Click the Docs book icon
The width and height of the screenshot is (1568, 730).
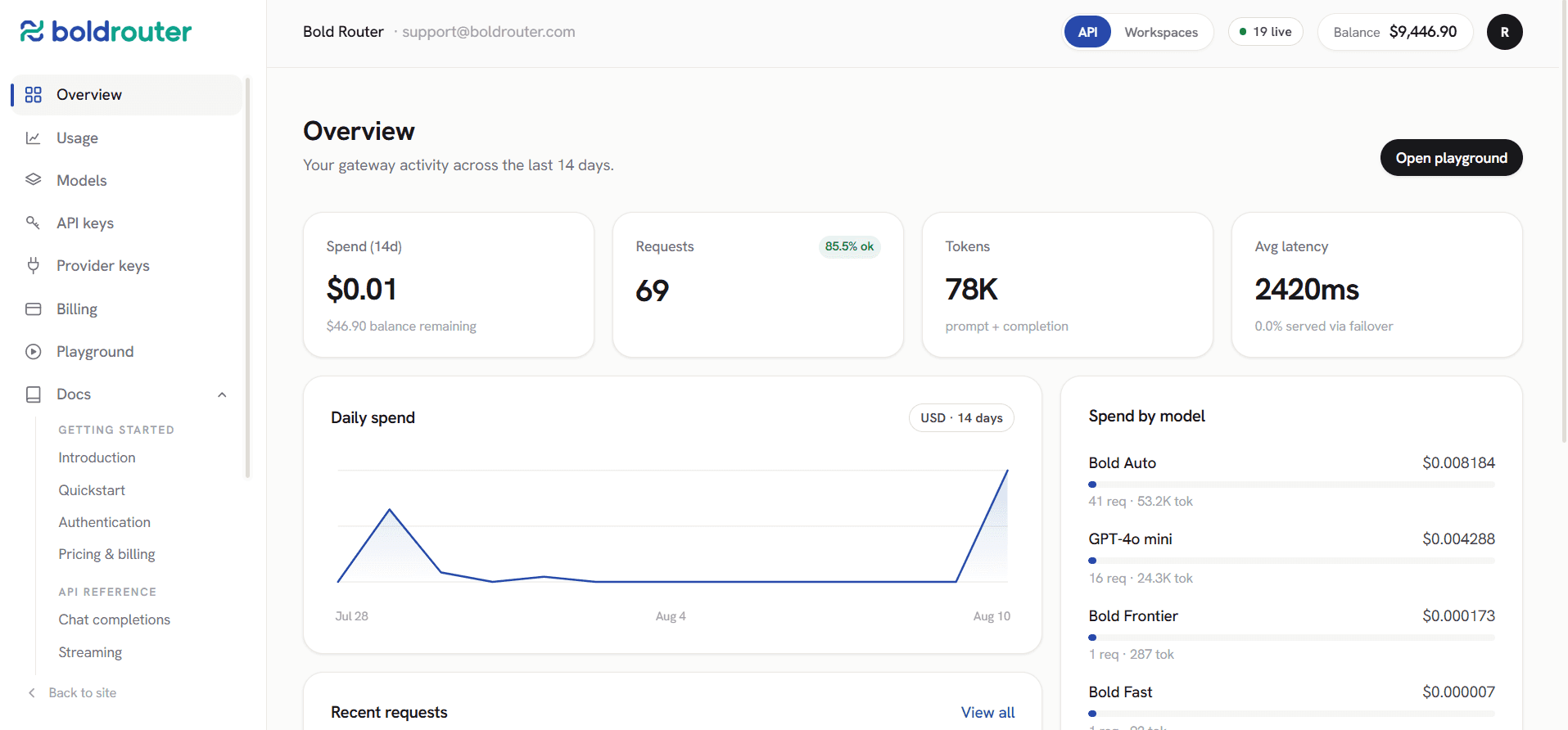[x=33, y=394]
